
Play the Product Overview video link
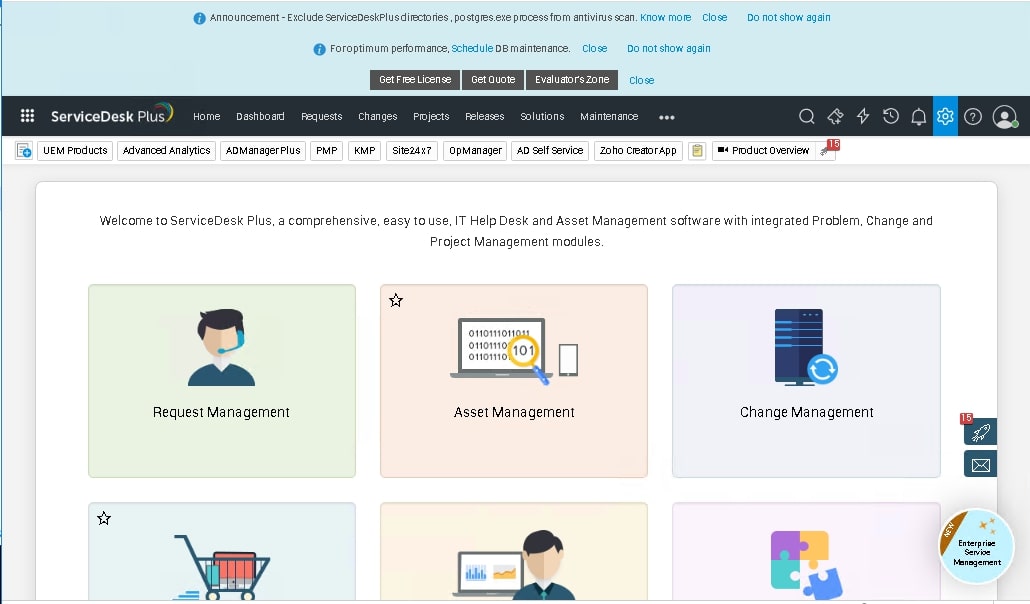(763, 151)
